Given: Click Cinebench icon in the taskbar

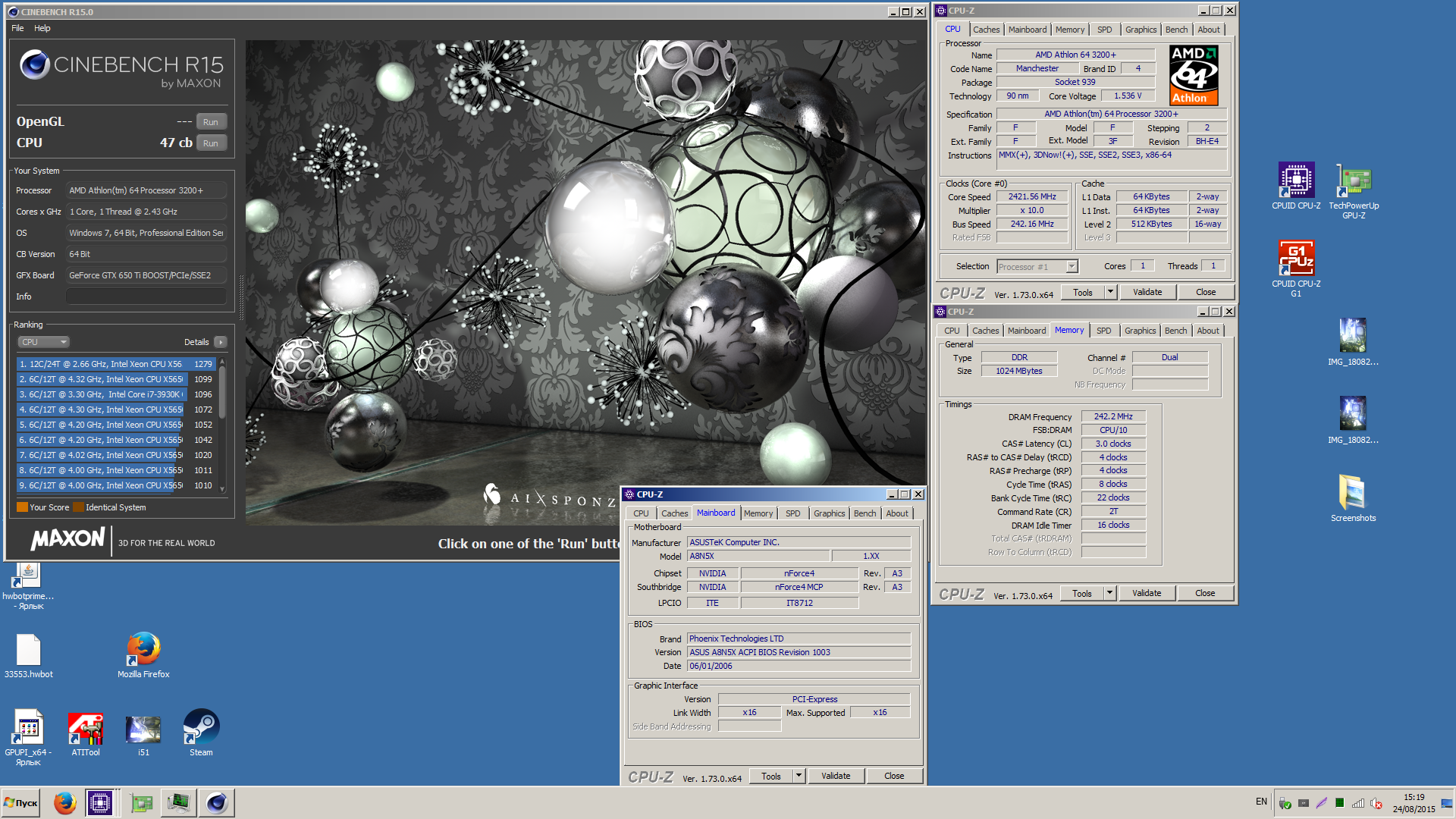Looking at the screenshot, I should (217, 802).
